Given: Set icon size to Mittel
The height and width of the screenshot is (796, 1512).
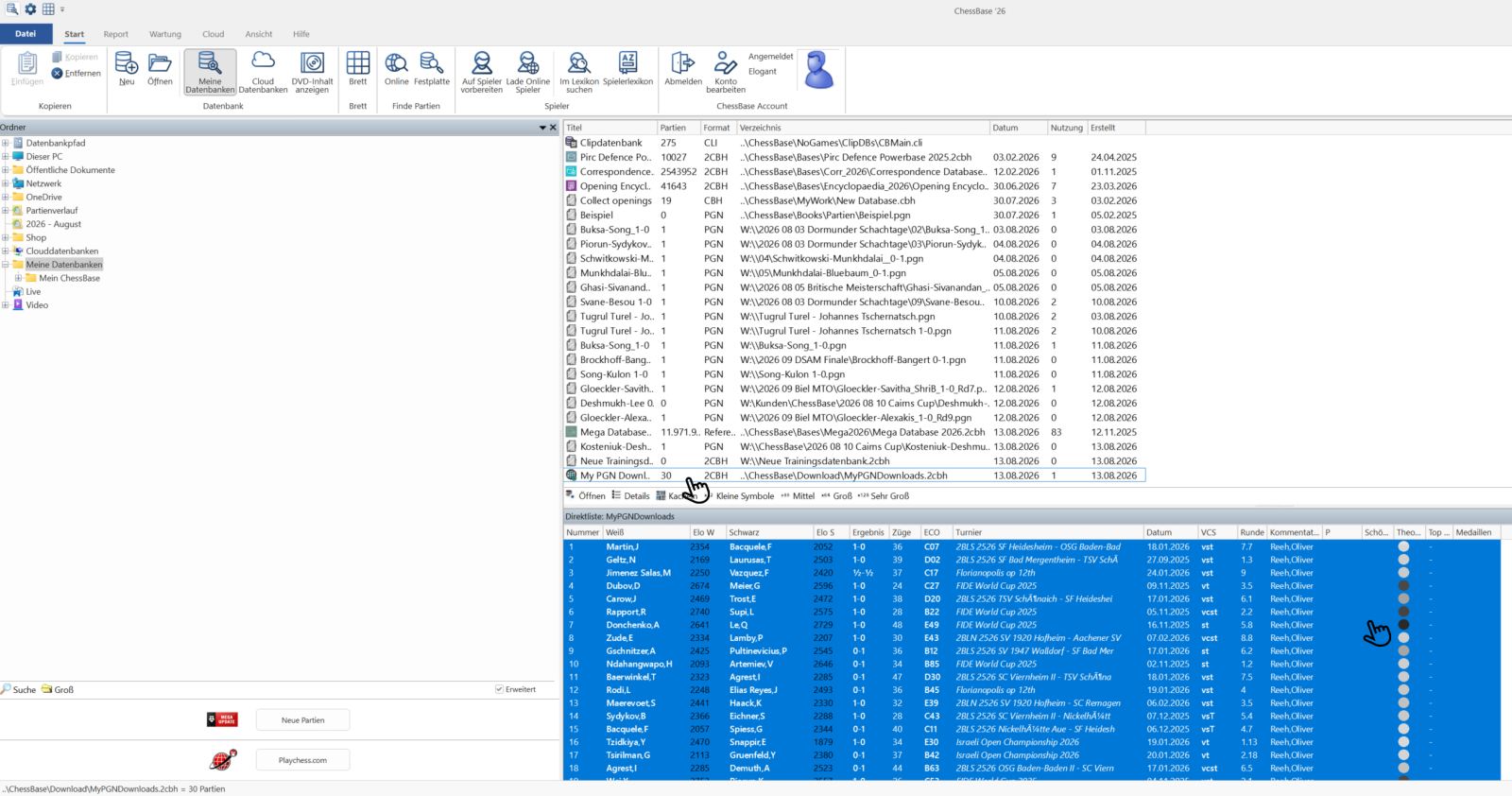Looking at the screenshot, I should (x=798, y=495).
